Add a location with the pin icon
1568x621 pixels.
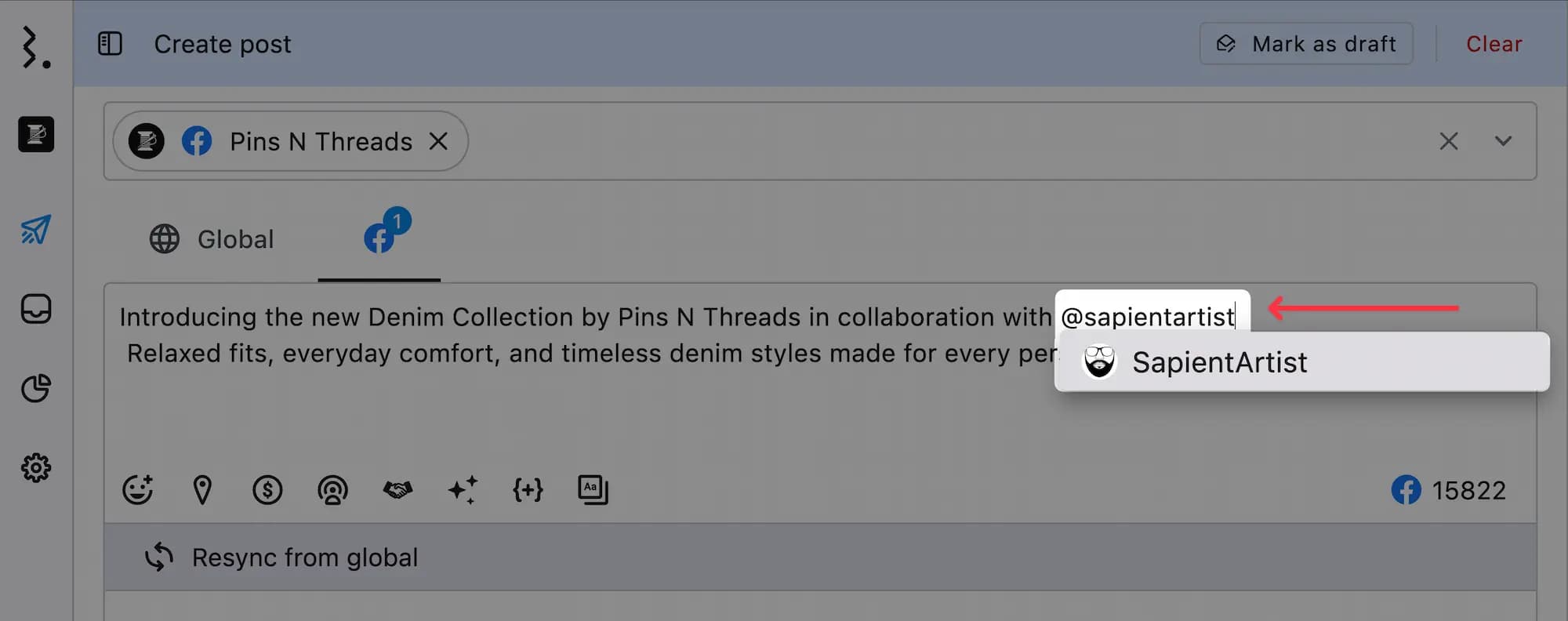pyautogui.click(x=202, y=490)
